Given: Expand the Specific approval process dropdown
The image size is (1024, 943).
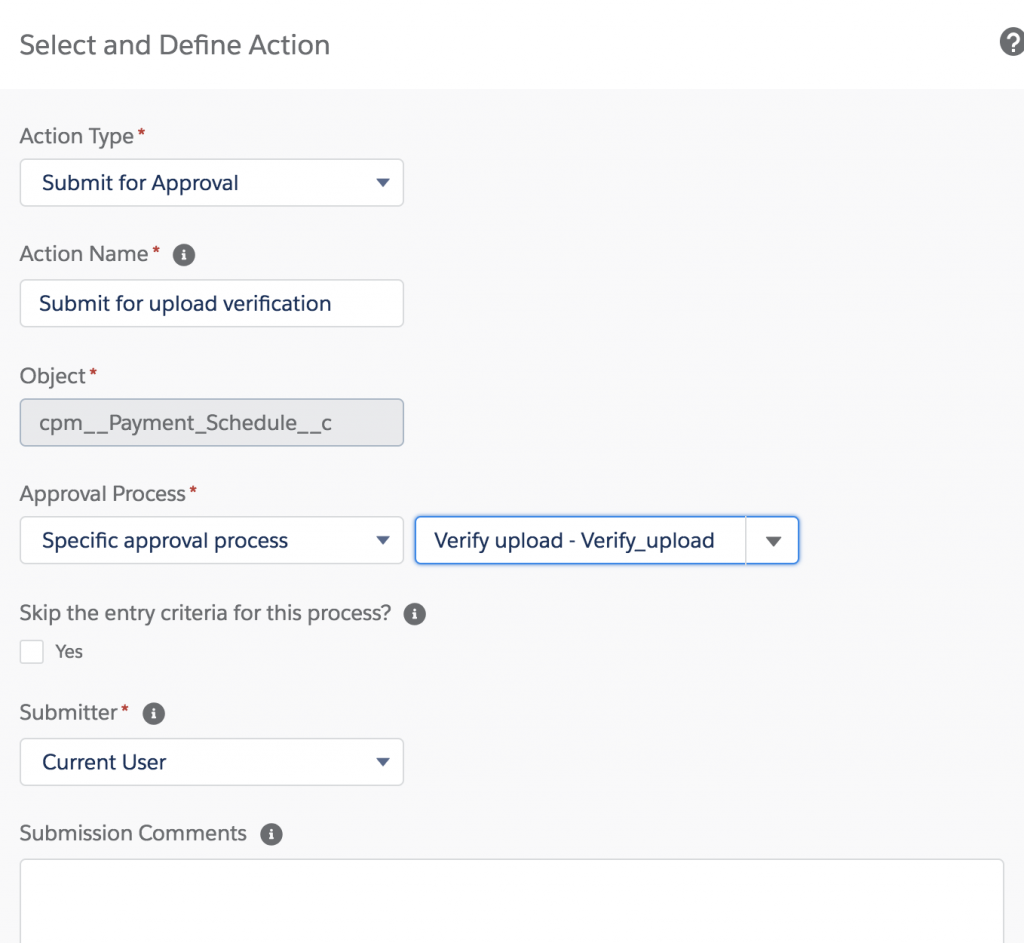Looking at the screenshot, I should click(211, 540).
